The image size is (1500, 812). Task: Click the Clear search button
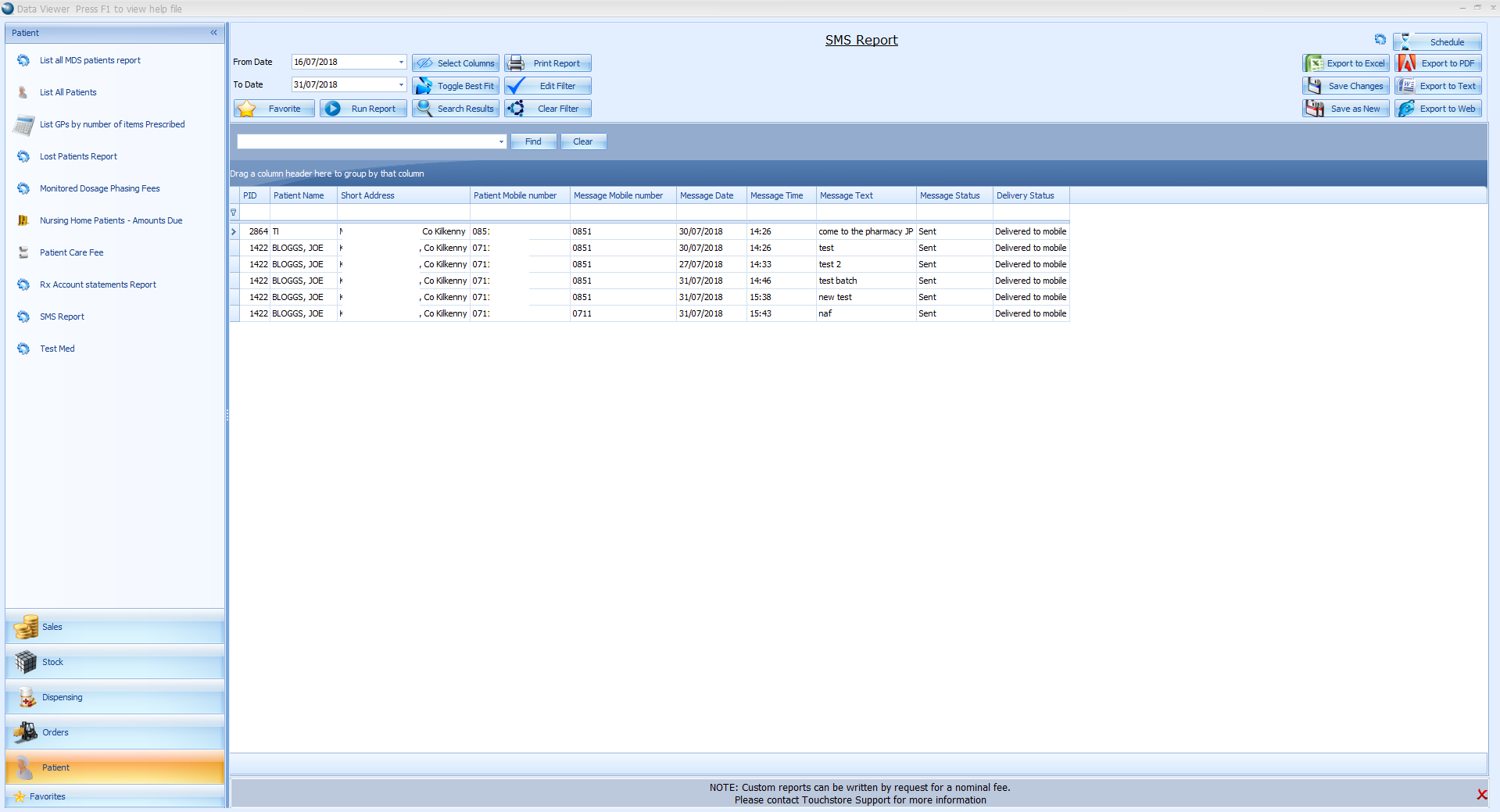coord(583,141)
